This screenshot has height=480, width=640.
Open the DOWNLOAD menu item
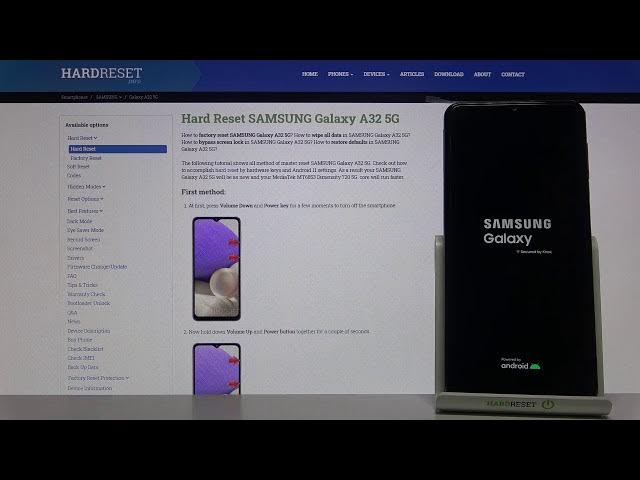(x=449, y=74)
